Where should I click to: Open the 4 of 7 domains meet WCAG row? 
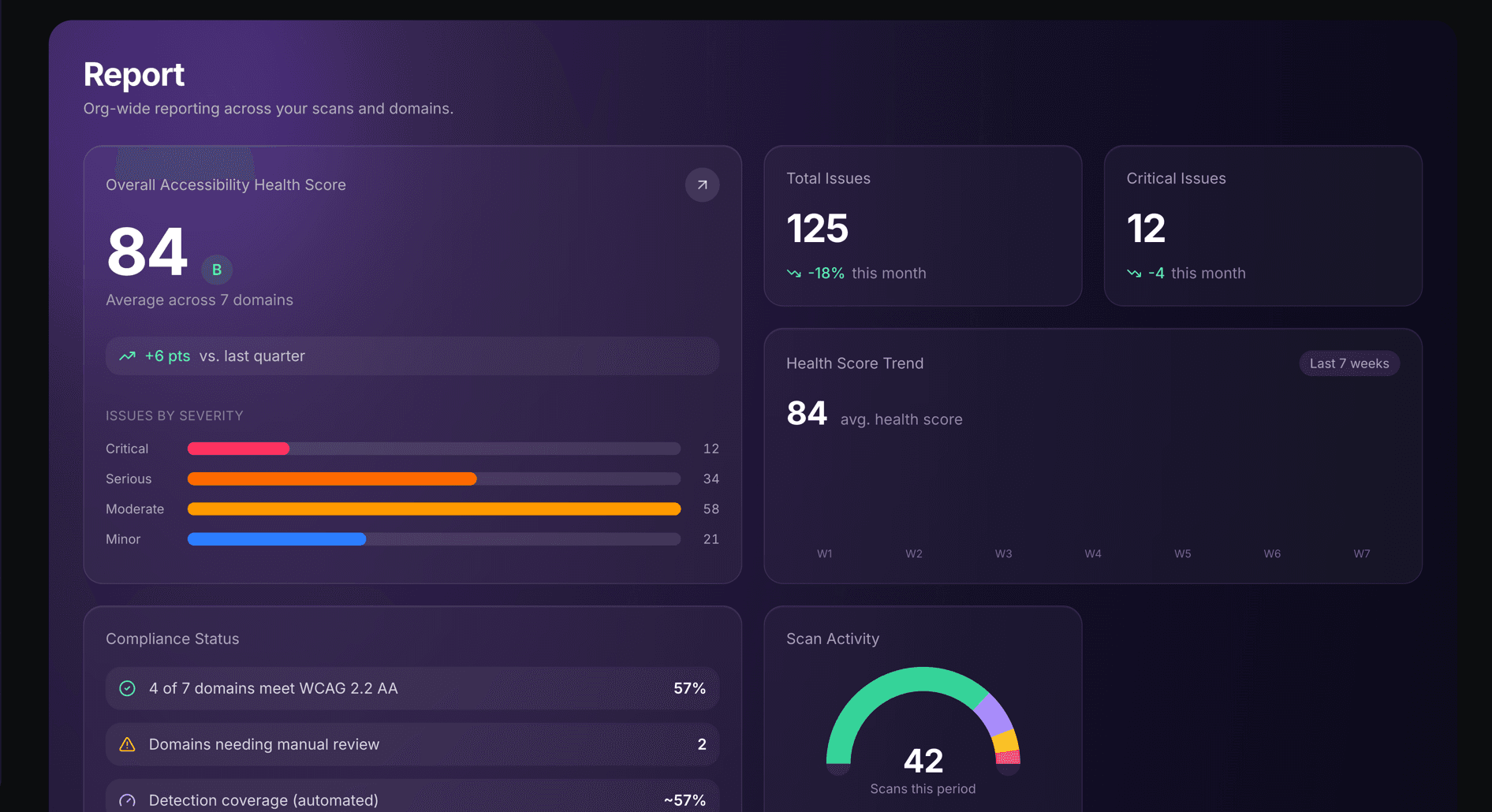click(x=412, y=688)
